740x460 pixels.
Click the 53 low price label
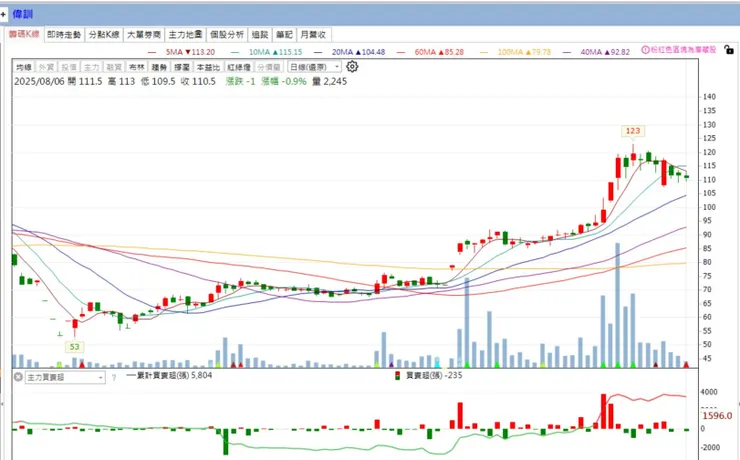click(75, 347)
